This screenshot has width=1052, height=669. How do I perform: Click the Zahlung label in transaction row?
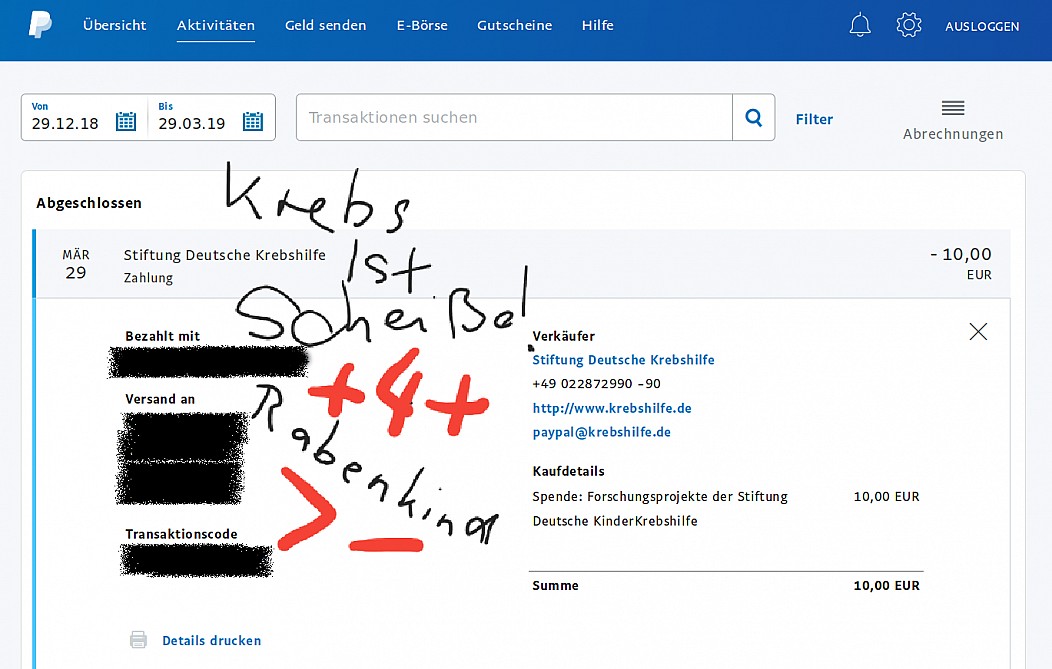(x=148, y=278)
